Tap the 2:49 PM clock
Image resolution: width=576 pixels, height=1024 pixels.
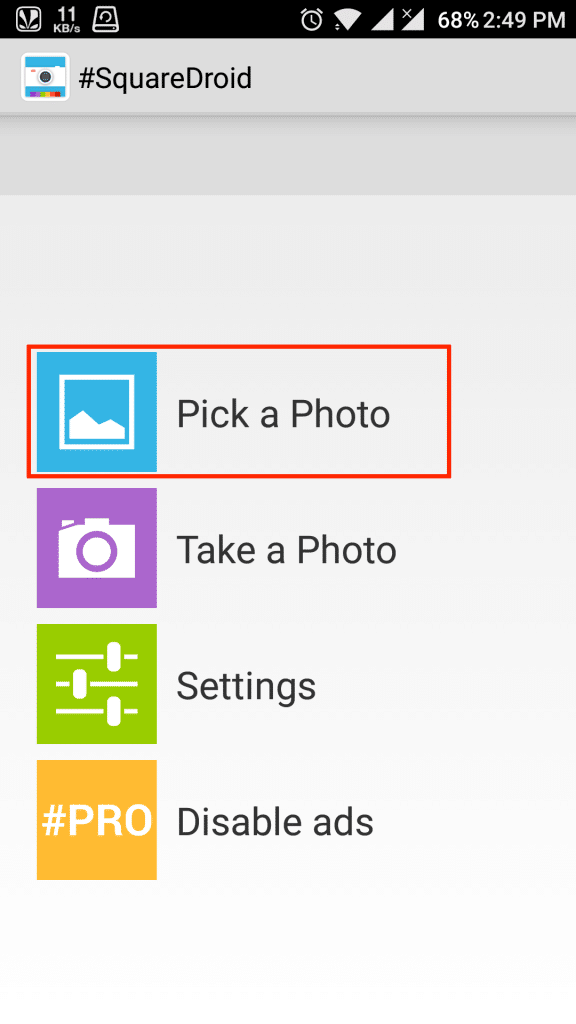pos(525,20)
